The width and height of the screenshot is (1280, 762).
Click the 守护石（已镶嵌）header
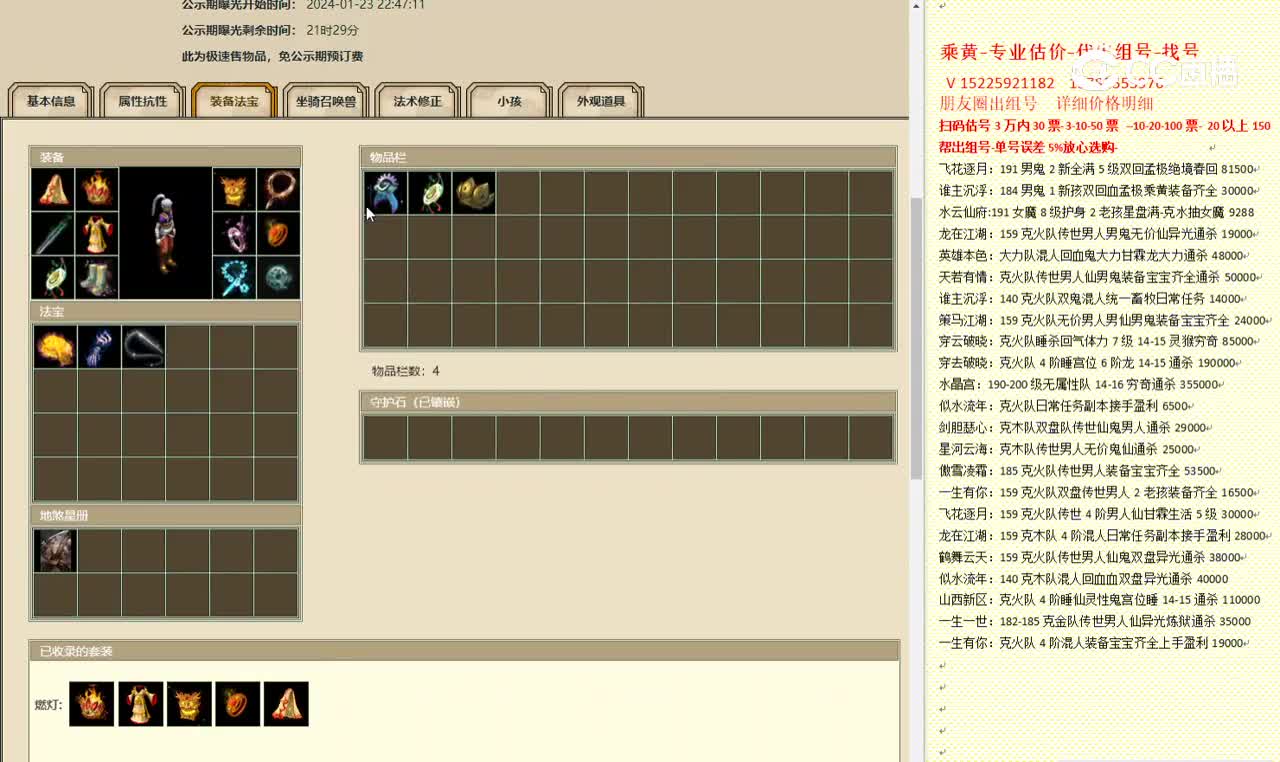pyautogui.click(x=628, y=402)
